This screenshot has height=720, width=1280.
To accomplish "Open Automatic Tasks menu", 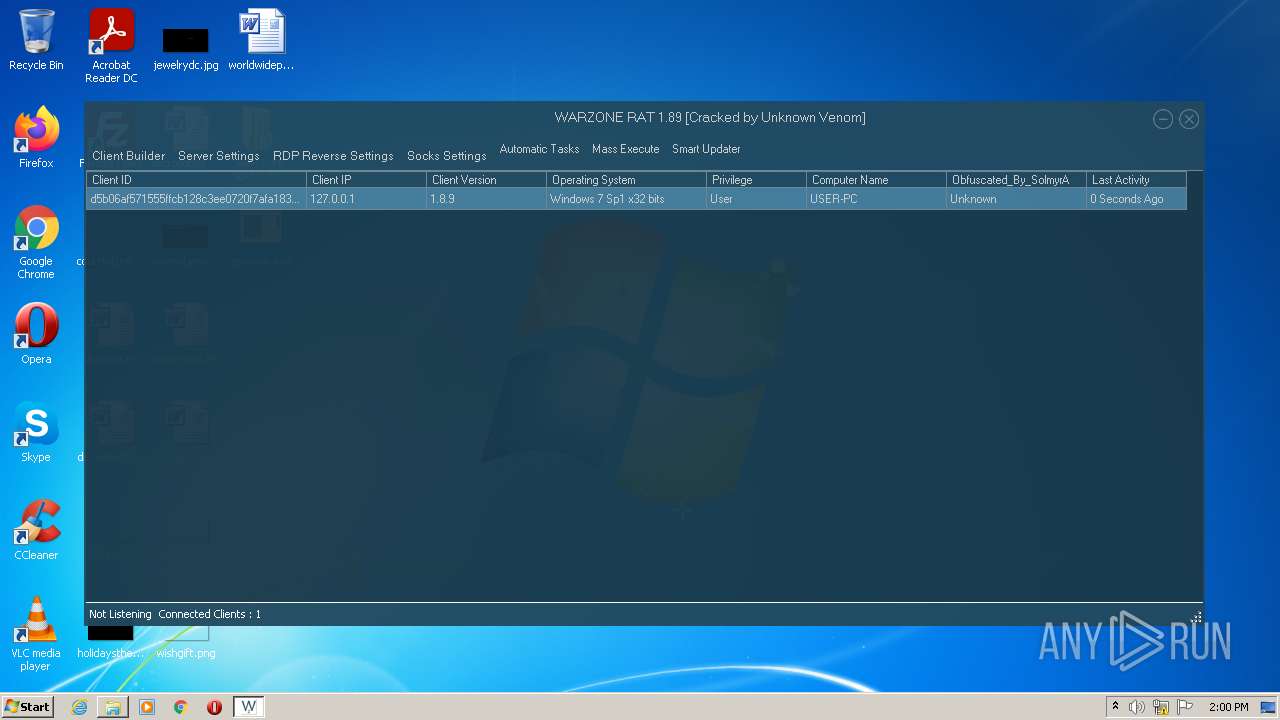I will tap(539, 149).
